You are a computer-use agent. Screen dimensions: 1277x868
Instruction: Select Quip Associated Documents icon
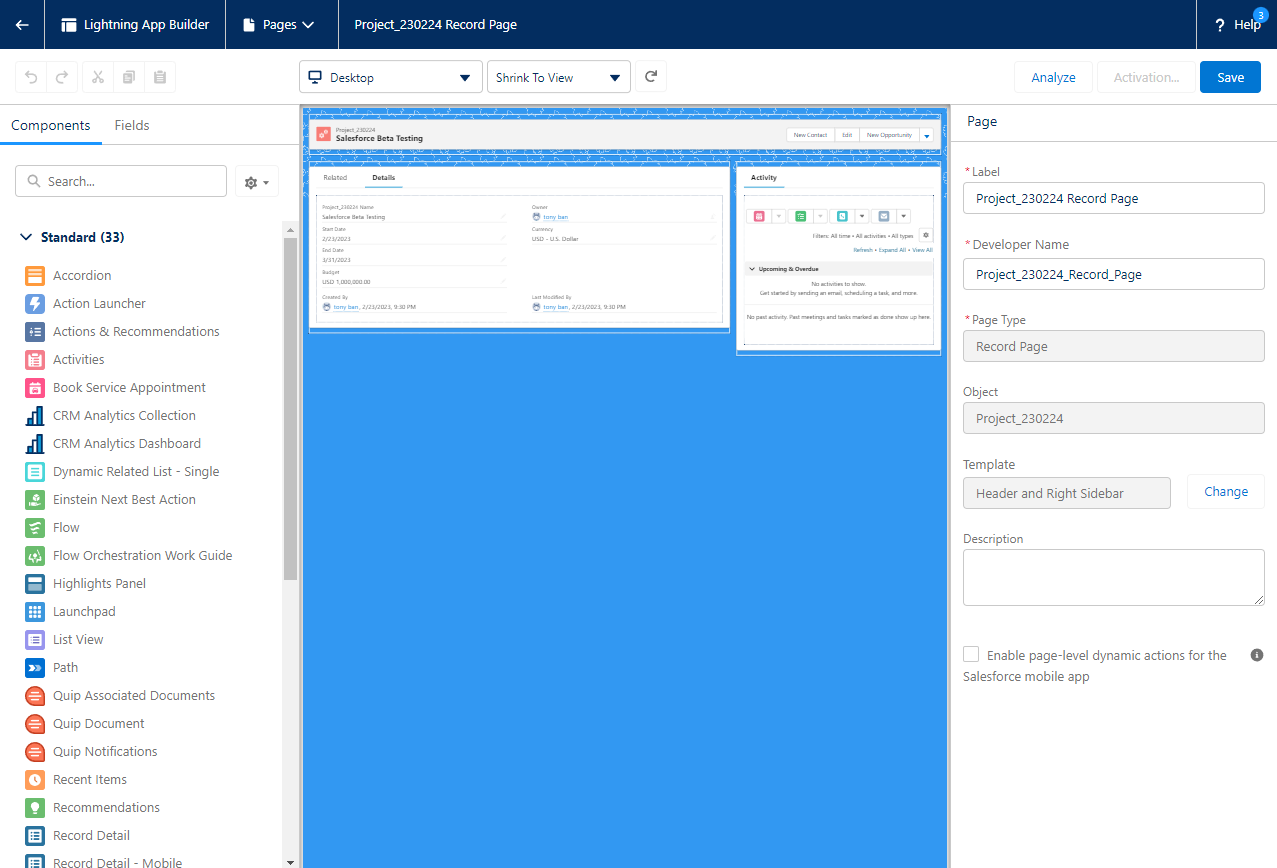(35, 695)
